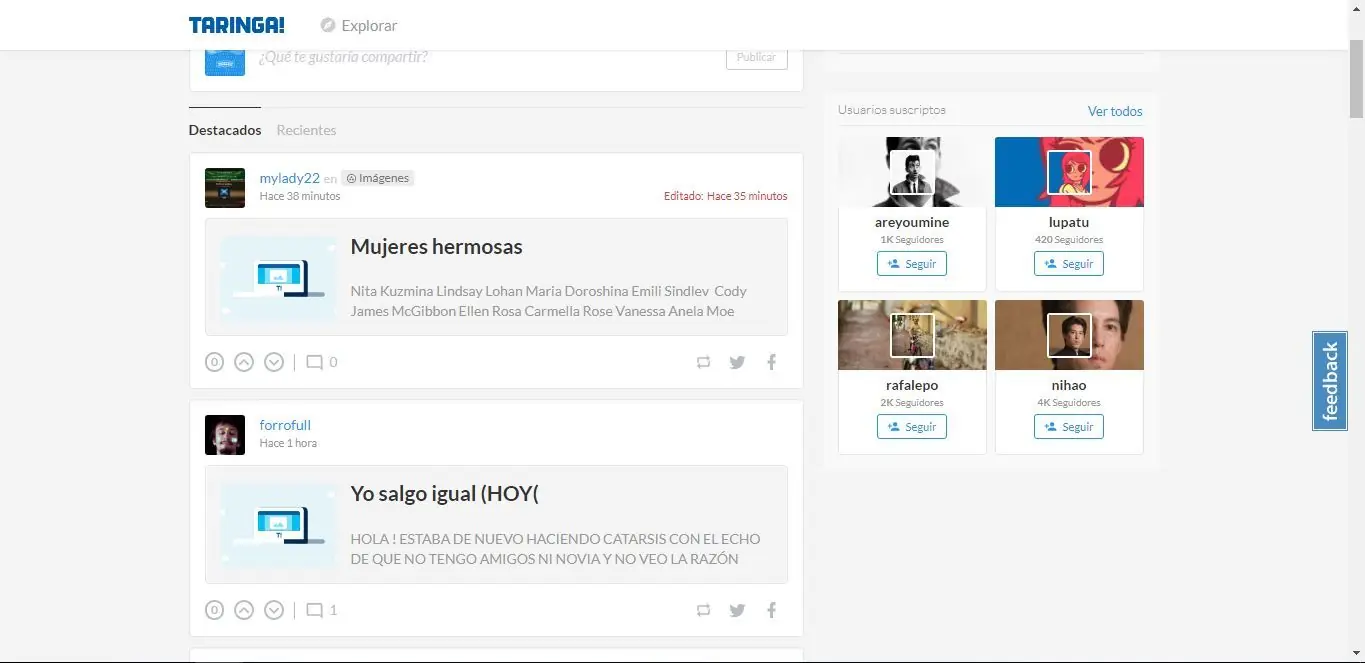The height and width of the screenshot is (663, 1365).
Task: Click the Editado: Hace 35 minutos note
Action: [725, 196]
